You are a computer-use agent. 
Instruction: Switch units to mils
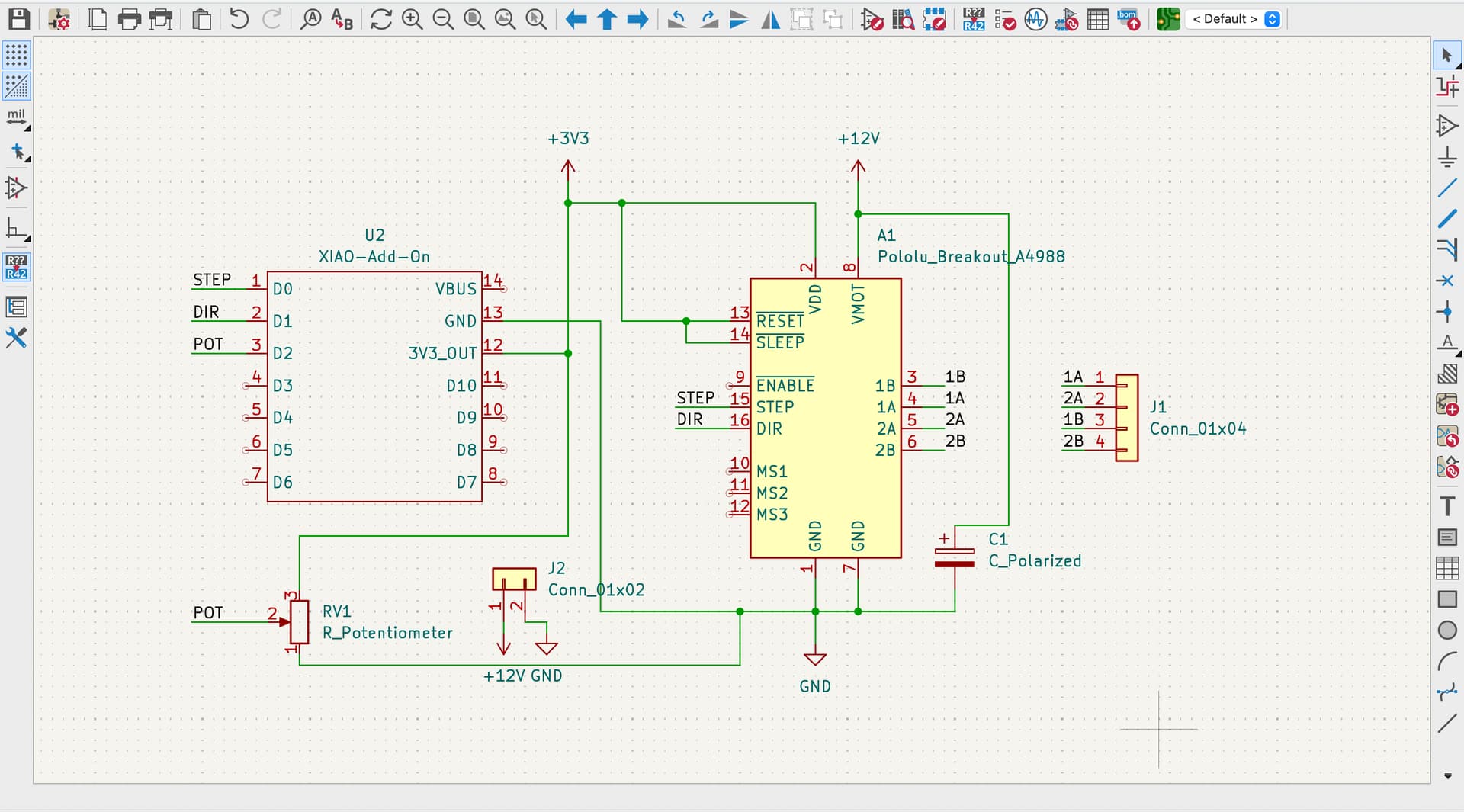tap(17, 119)
